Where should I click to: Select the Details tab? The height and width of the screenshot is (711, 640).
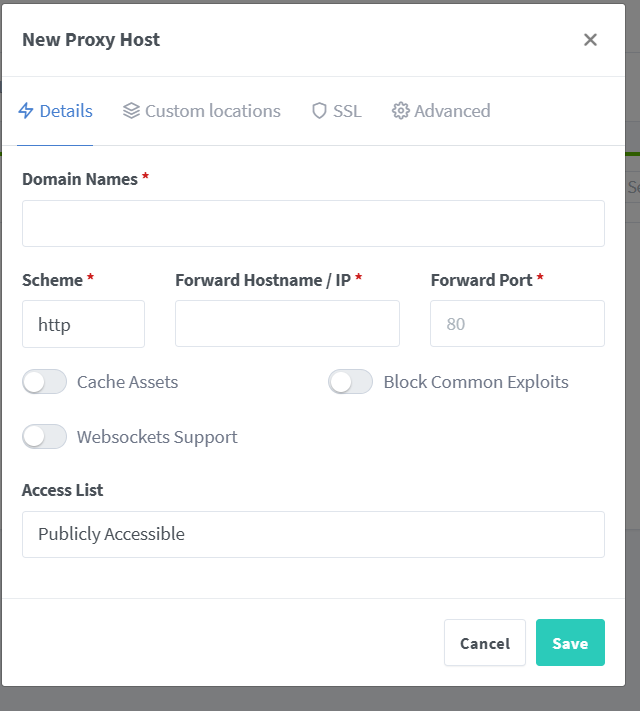pos(55,111)
